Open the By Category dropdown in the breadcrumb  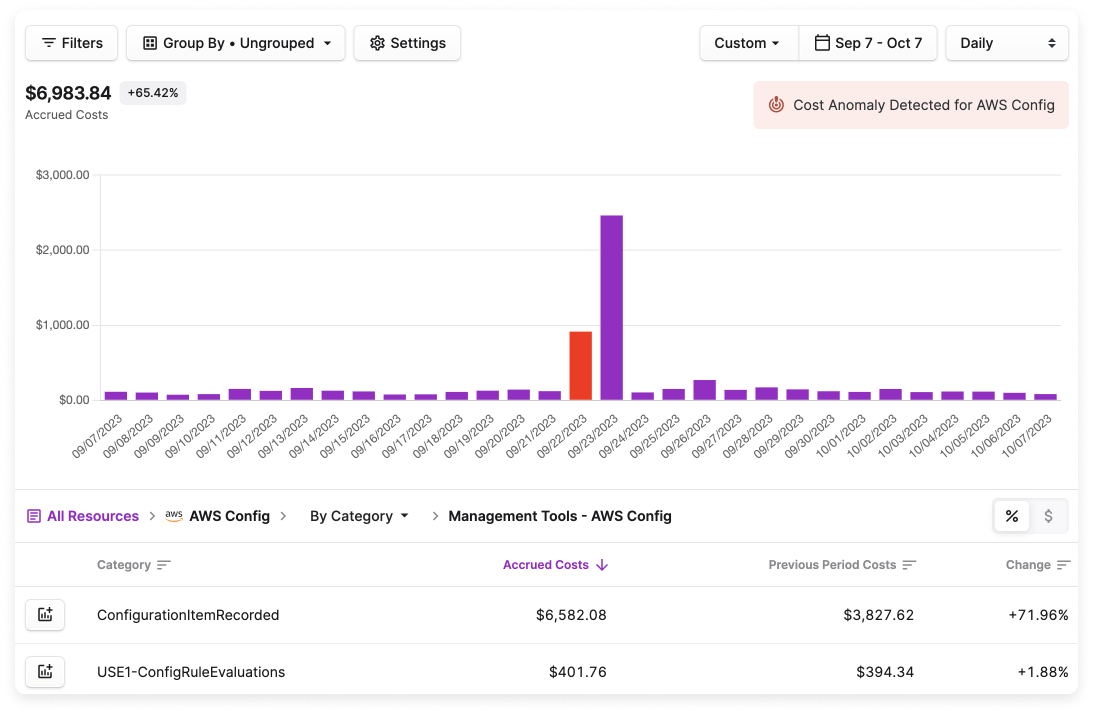(359, 516)
